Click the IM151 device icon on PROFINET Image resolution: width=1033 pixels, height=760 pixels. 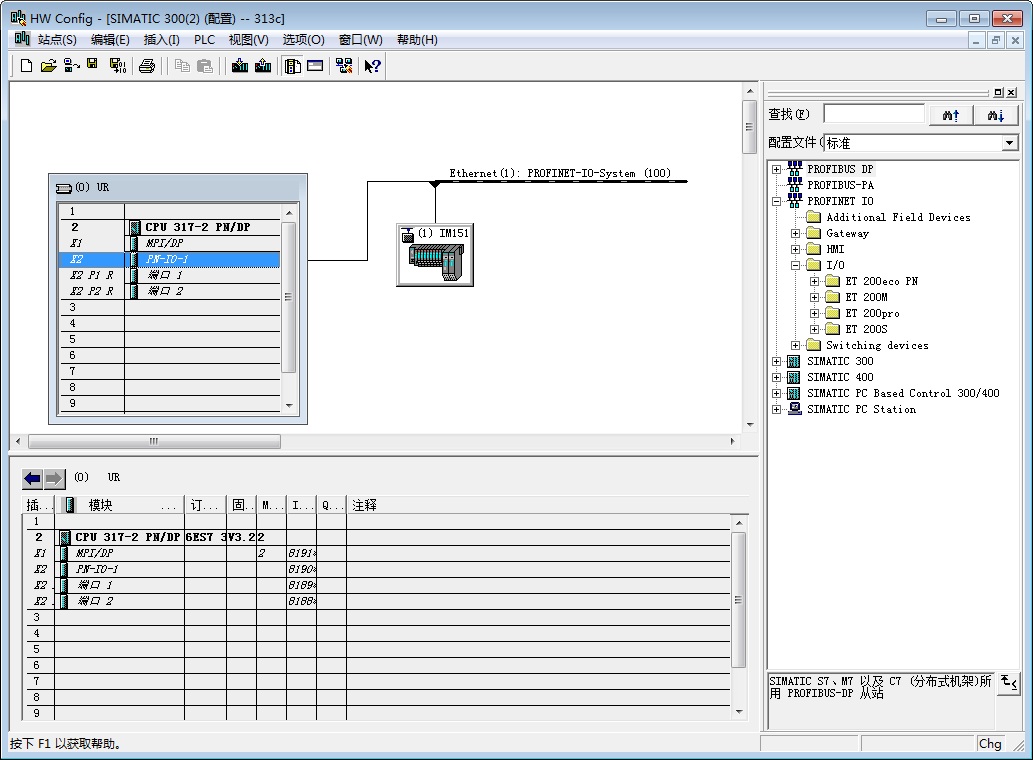pos(434,260)
